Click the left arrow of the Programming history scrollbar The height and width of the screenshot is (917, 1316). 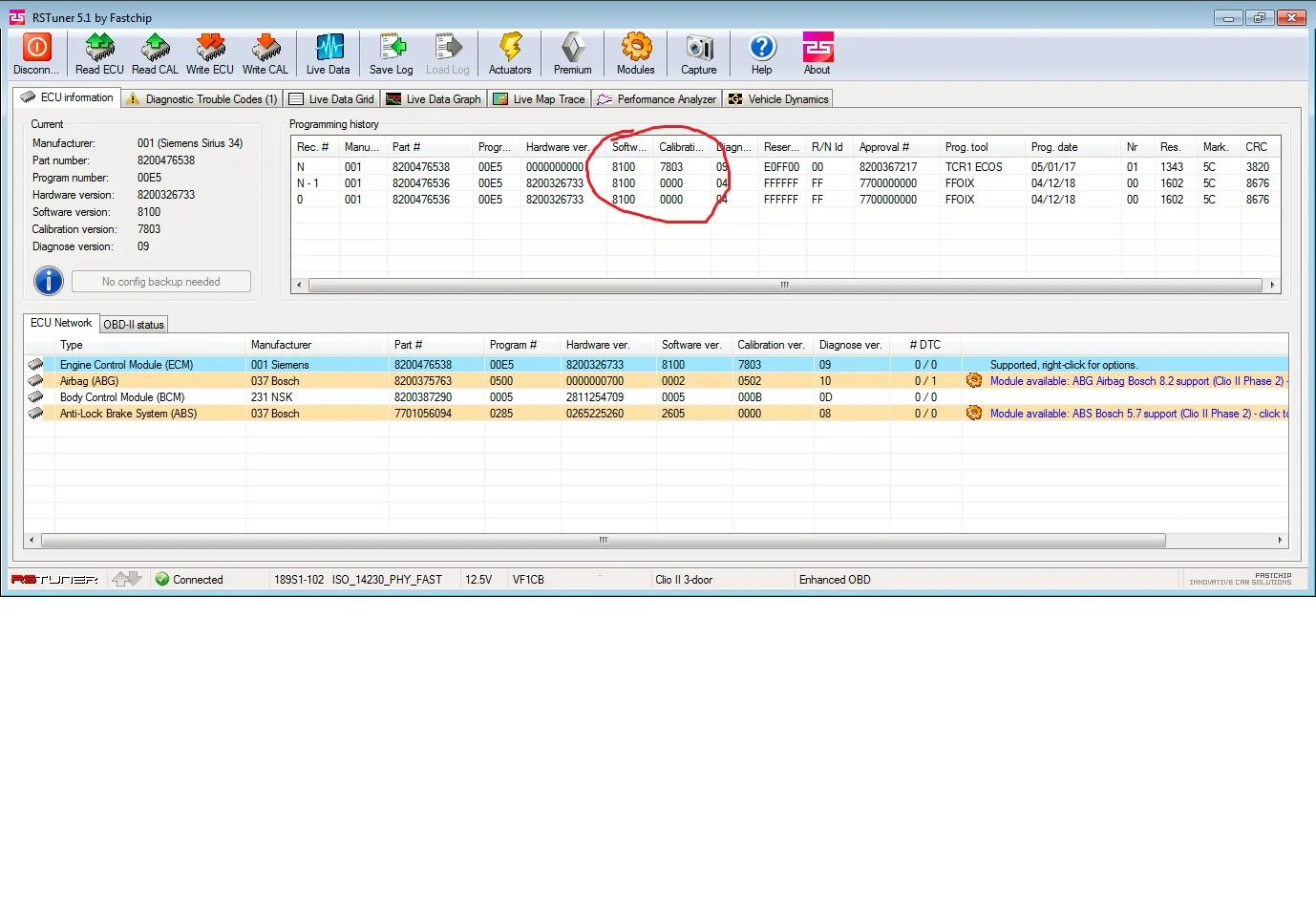click(299, 285)
